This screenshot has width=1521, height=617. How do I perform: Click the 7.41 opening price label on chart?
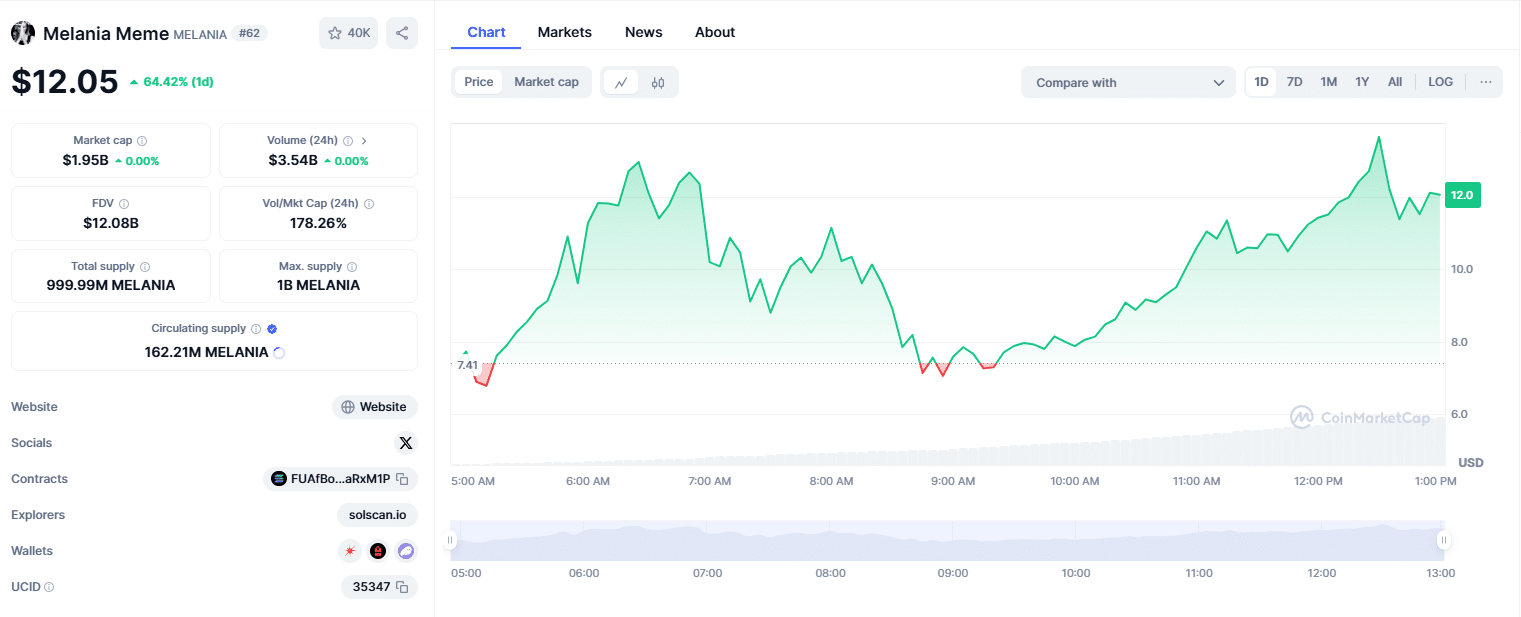coord(467,365)
